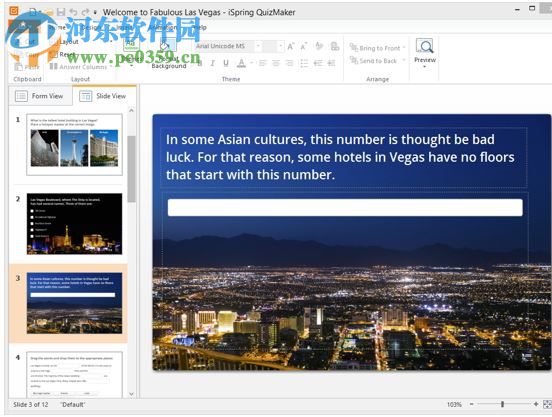This screenshot has width=552, height=417.
Task: Select slide 2 thumbnail with black background
Action: 74,224
